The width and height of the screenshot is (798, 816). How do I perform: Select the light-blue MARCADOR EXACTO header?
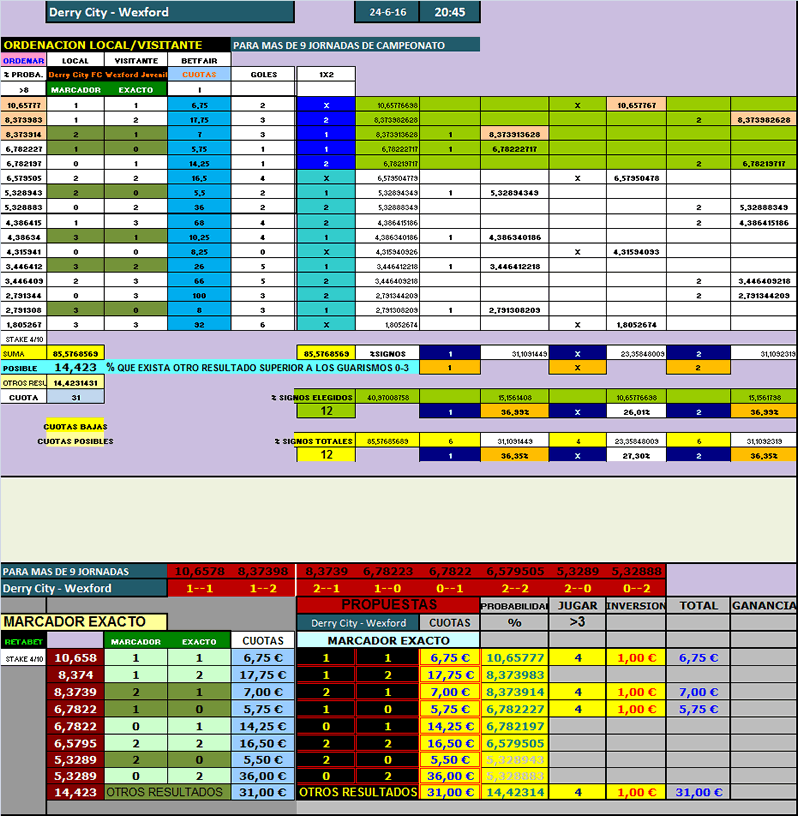pyautogui.click(x=388, y=641)
